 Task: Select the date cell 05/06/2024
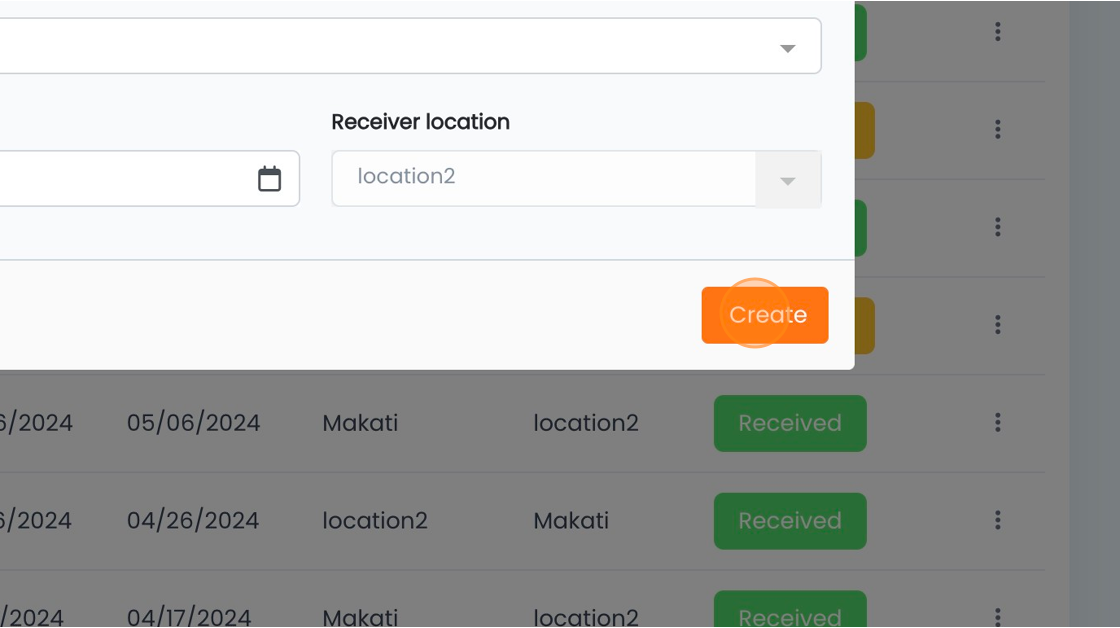coord(194,423)
